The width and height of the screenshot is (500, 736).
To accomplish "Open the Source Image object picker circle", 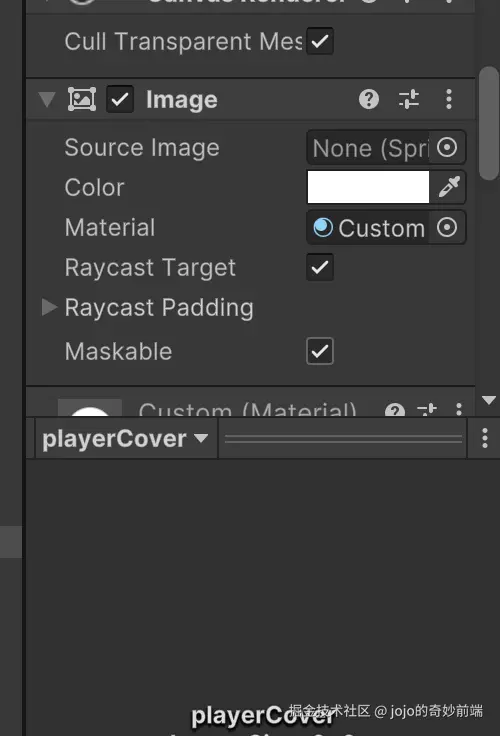I will [x=447, y=148].
